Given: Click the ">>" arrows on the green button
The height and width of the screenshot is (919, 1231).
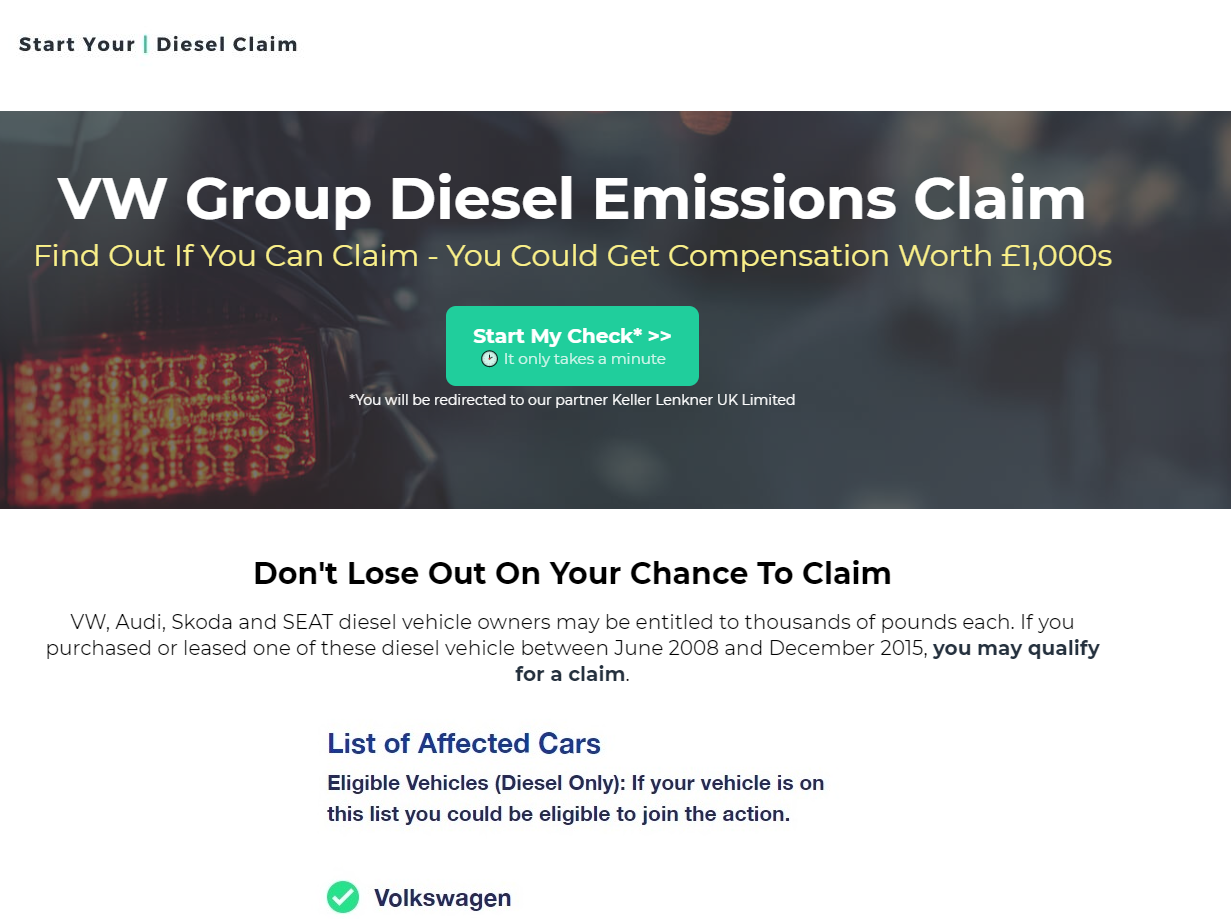Looking at the screenshot, I should click(x=660, y=336).
